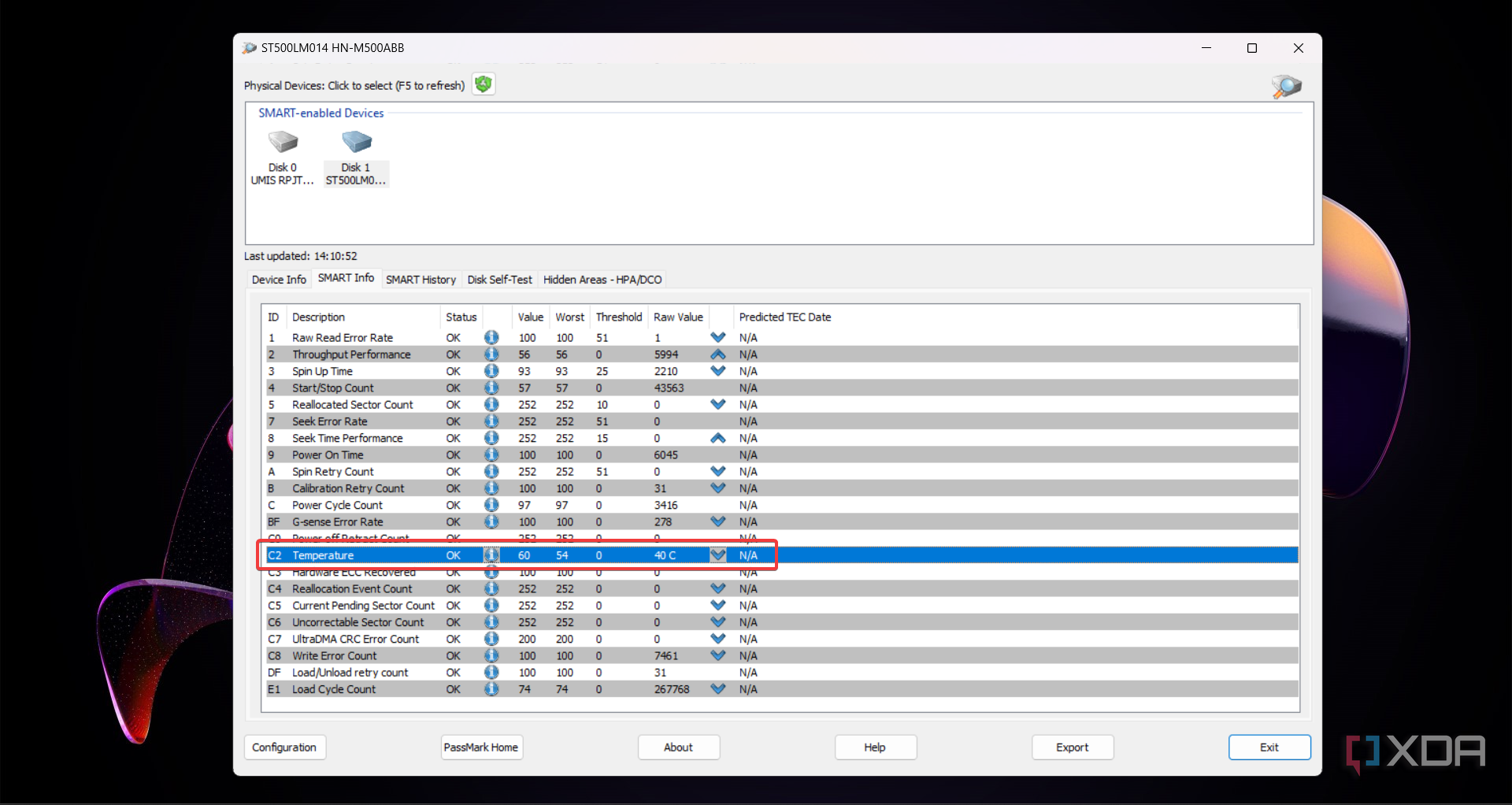
Task: Click the Help button
Action: 875,747
